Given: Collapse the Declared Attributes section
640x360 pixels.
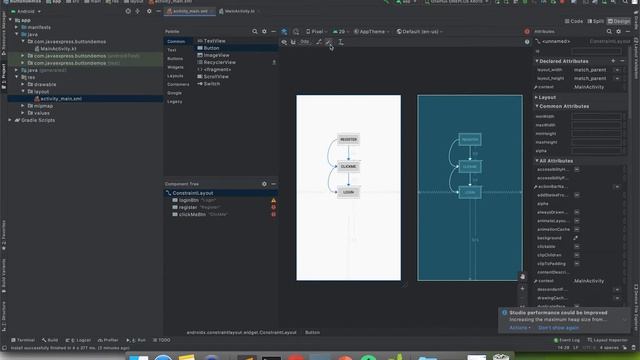Looking at the screenshot, I should pyautogui.click(x=537, y=61).
